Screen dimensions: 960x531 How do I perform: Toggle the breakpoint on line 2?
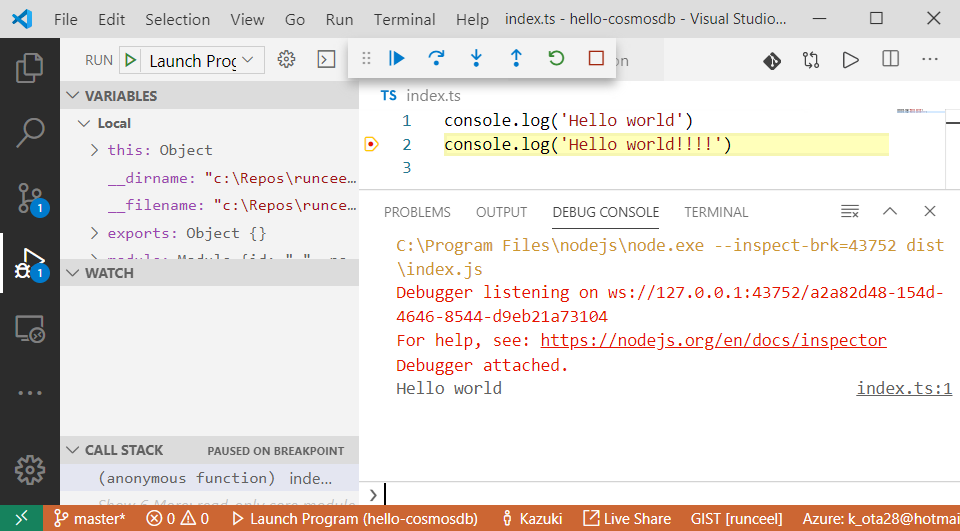pyautogui.click(x=372, y=145)
